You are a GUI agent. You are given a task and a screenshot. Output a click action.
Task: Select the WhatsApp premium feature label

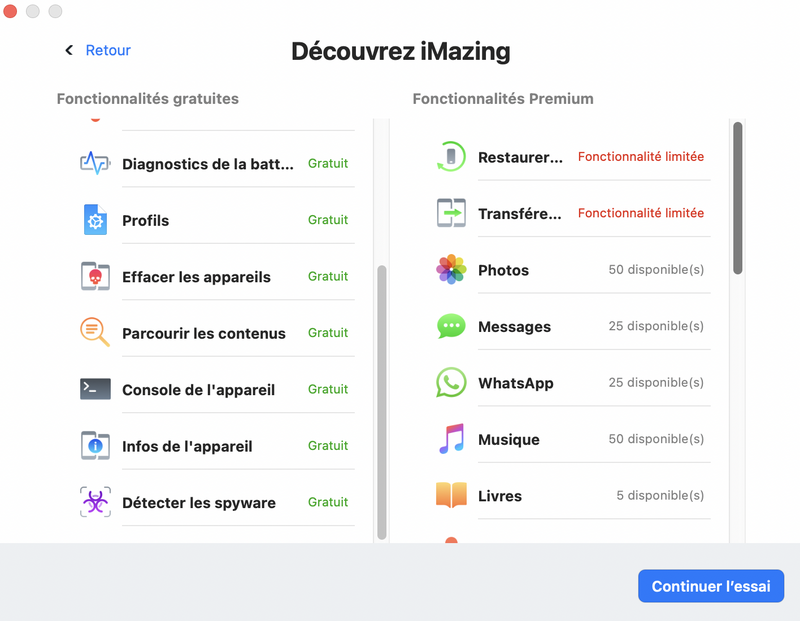coord(516,383)
